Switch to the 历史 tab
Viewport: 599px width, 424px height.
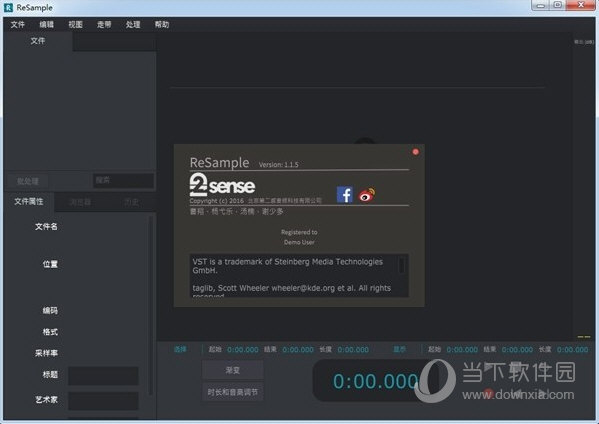[x=131, y=202]
